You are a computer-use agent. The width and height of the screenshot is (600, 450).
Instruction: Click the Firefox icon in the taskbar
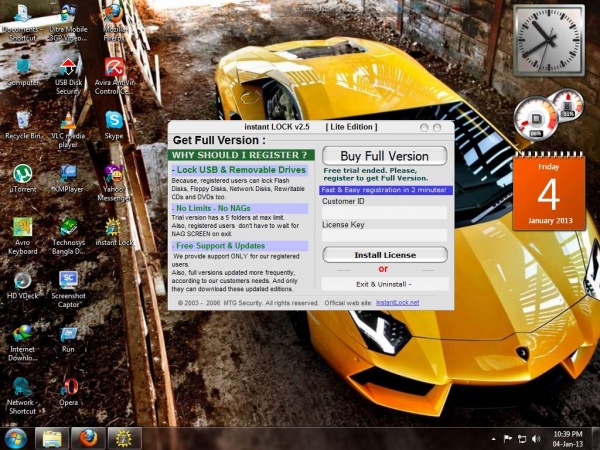[x=88, y=438]
